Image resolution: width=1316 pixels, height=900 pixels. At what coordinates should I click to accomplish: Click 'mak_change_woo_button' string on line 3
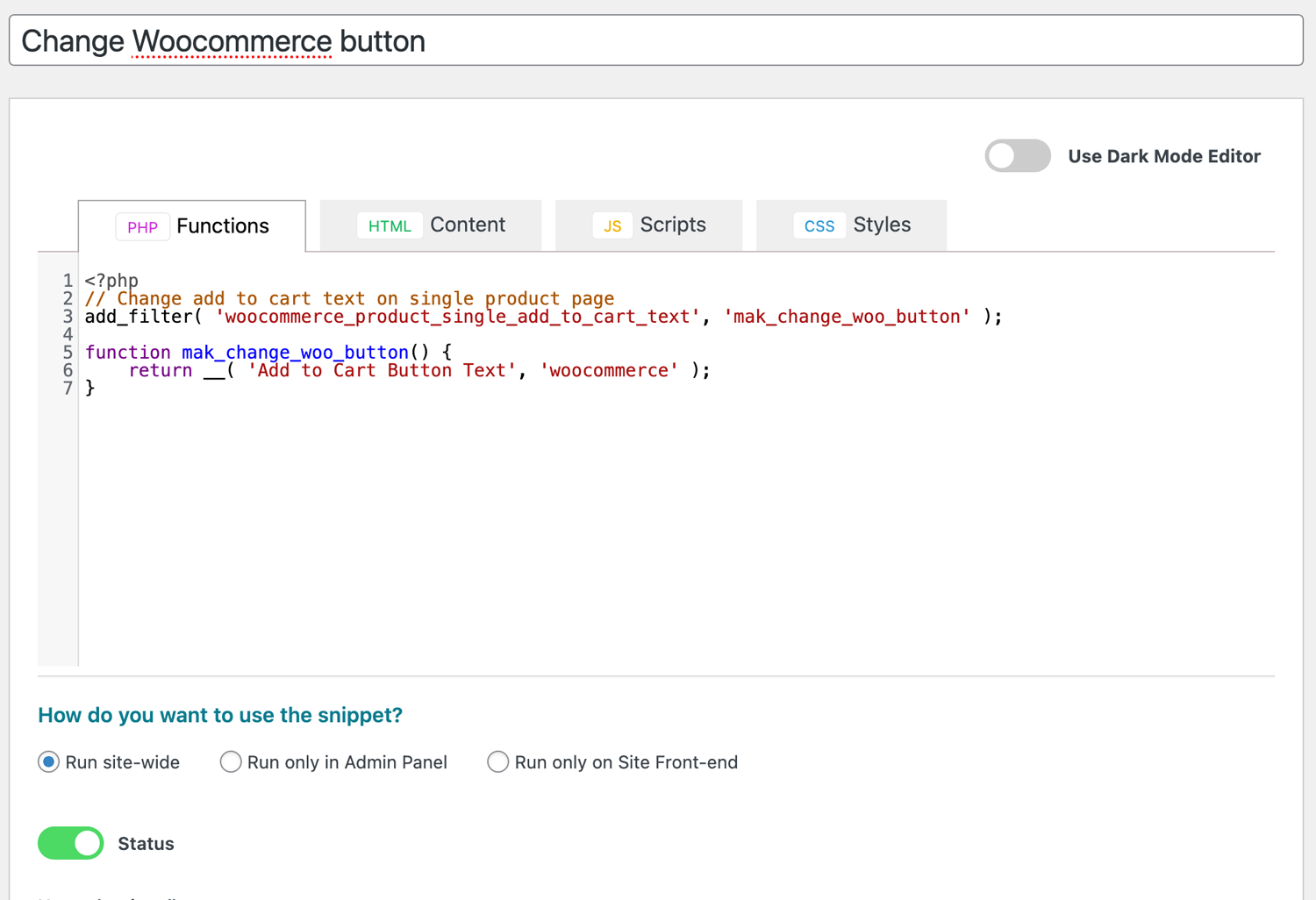click(847, 317)
